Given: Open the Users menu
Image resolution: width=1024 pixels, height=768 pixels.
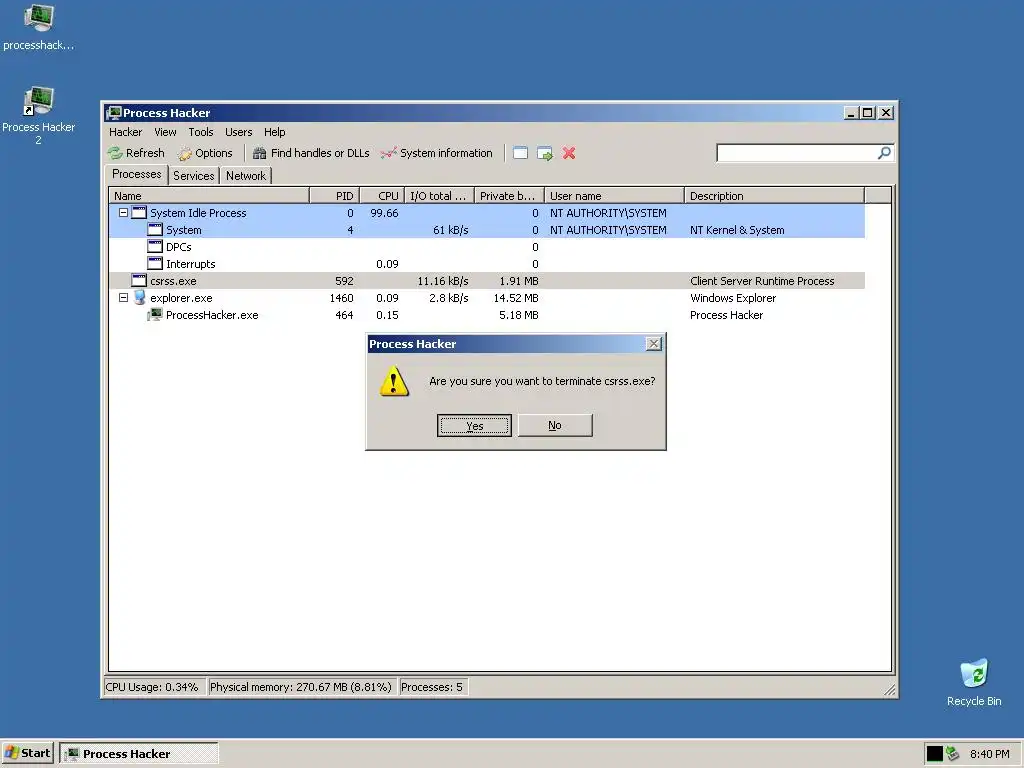Looking at the screenshot, I should (x=238, y=132).
